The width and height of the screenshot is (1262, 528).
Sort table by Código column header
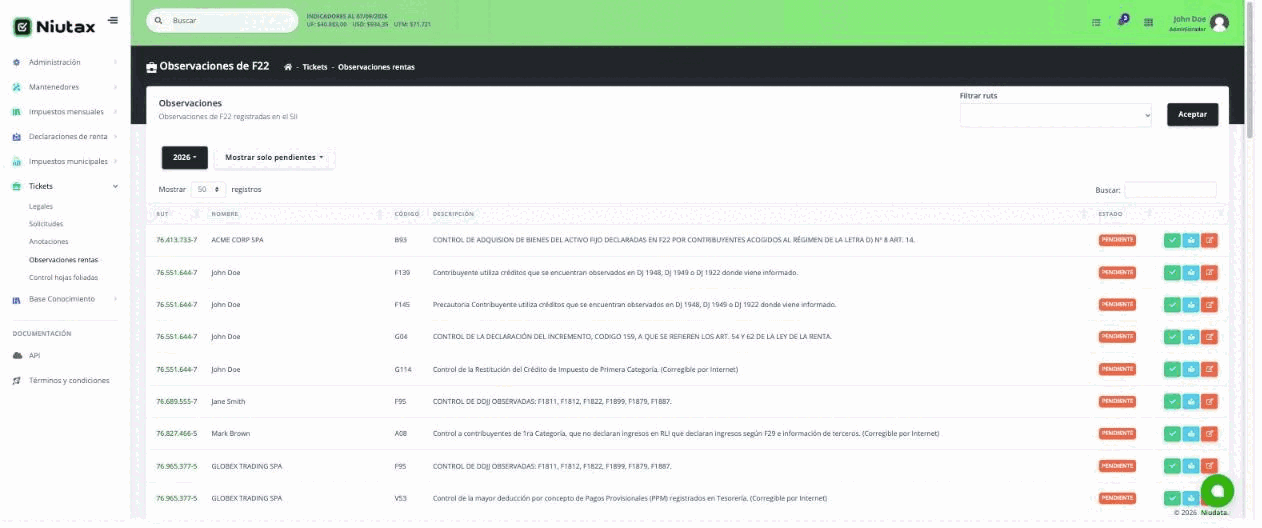coord(408,214)
